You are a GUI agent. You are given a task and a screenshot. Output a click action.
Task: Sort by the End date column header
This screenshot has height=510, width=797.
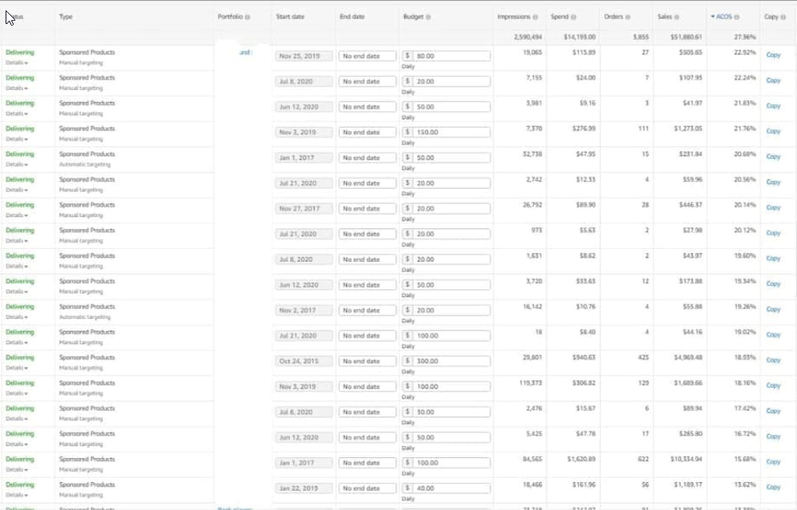pos(352,17)
